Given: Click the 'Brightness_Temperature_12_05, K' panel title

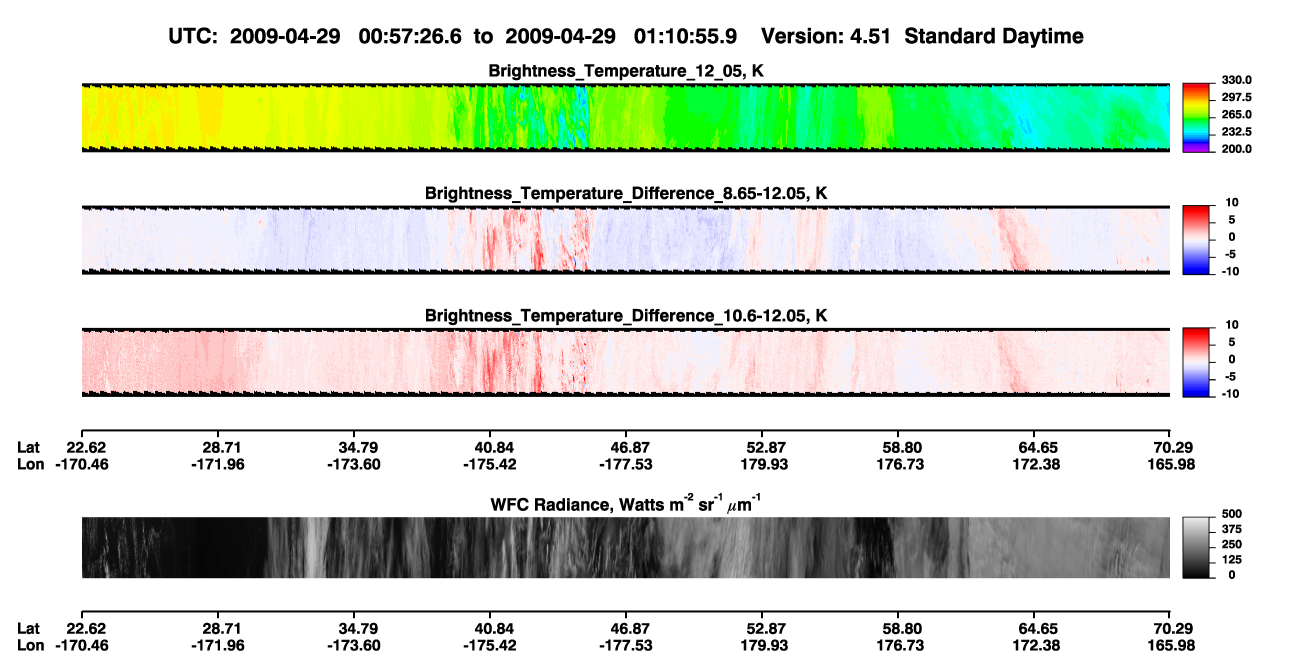Looking at the screenshot, I should click(x=626, y=71).
